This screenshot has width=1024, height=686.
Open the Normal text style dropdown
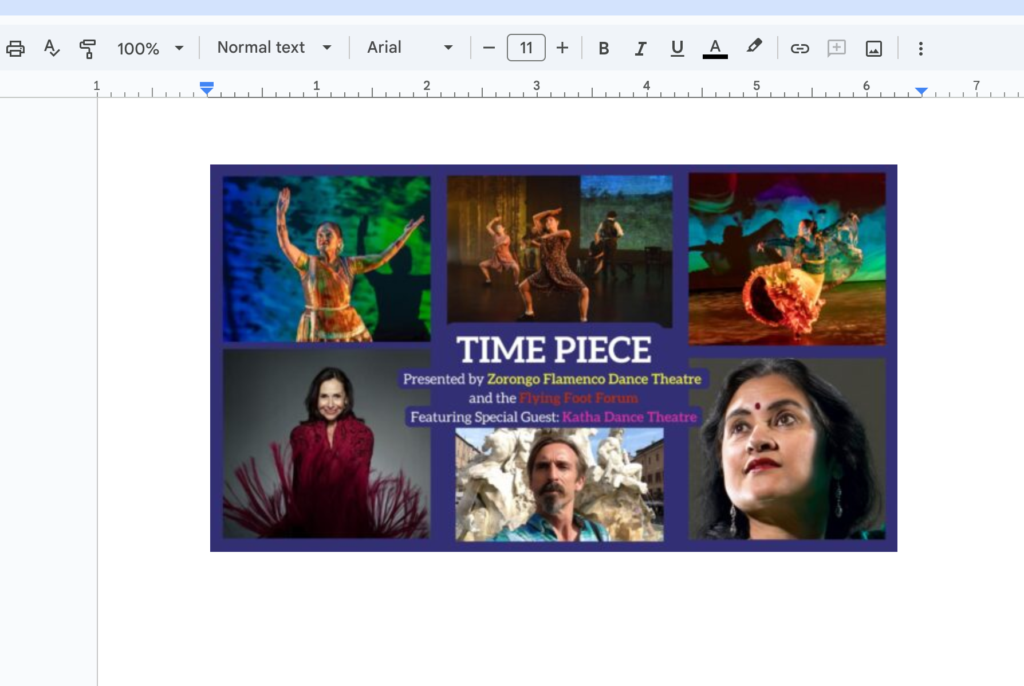coord(274,48)
